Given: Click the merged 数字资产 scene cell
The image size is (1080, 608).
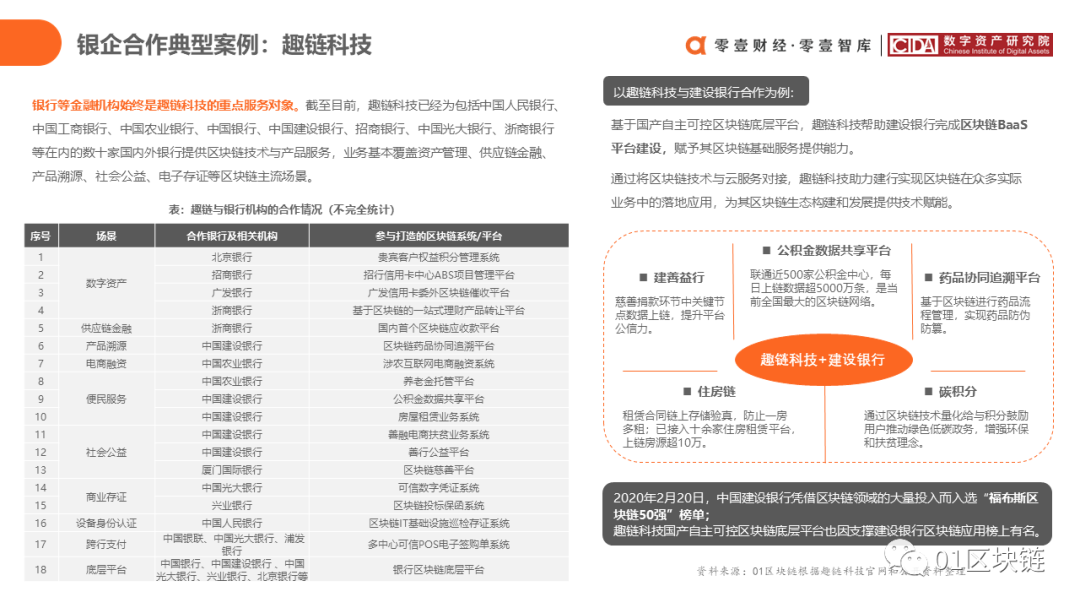Looking at the screenshot, I should 106,283.
